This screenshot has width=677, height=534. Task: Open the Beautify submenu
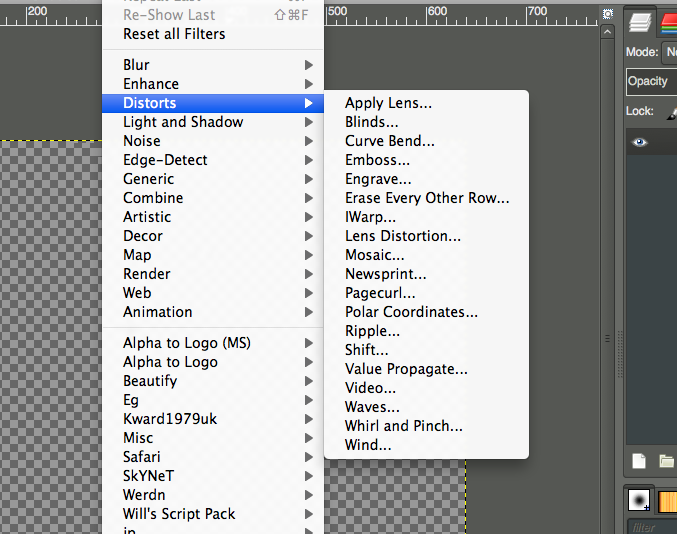pos(213,381)
